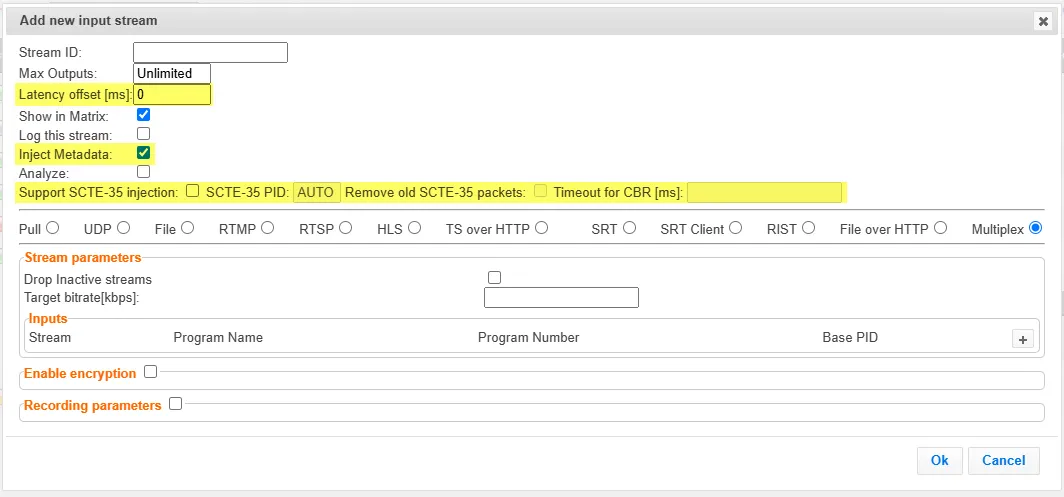Add a new input with plus button

(x=1023, y=339)
